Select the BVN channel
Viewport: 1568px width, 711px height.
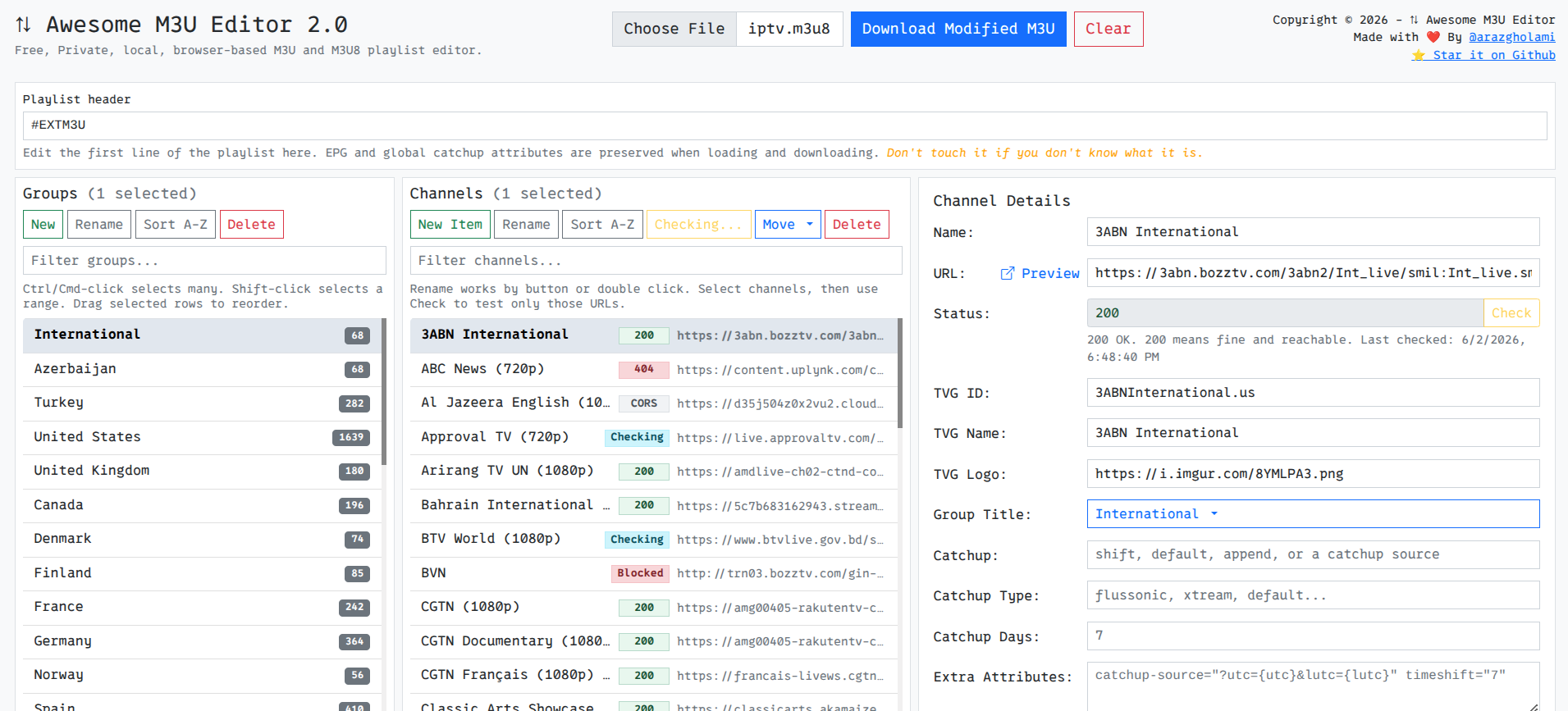[654, 573]
